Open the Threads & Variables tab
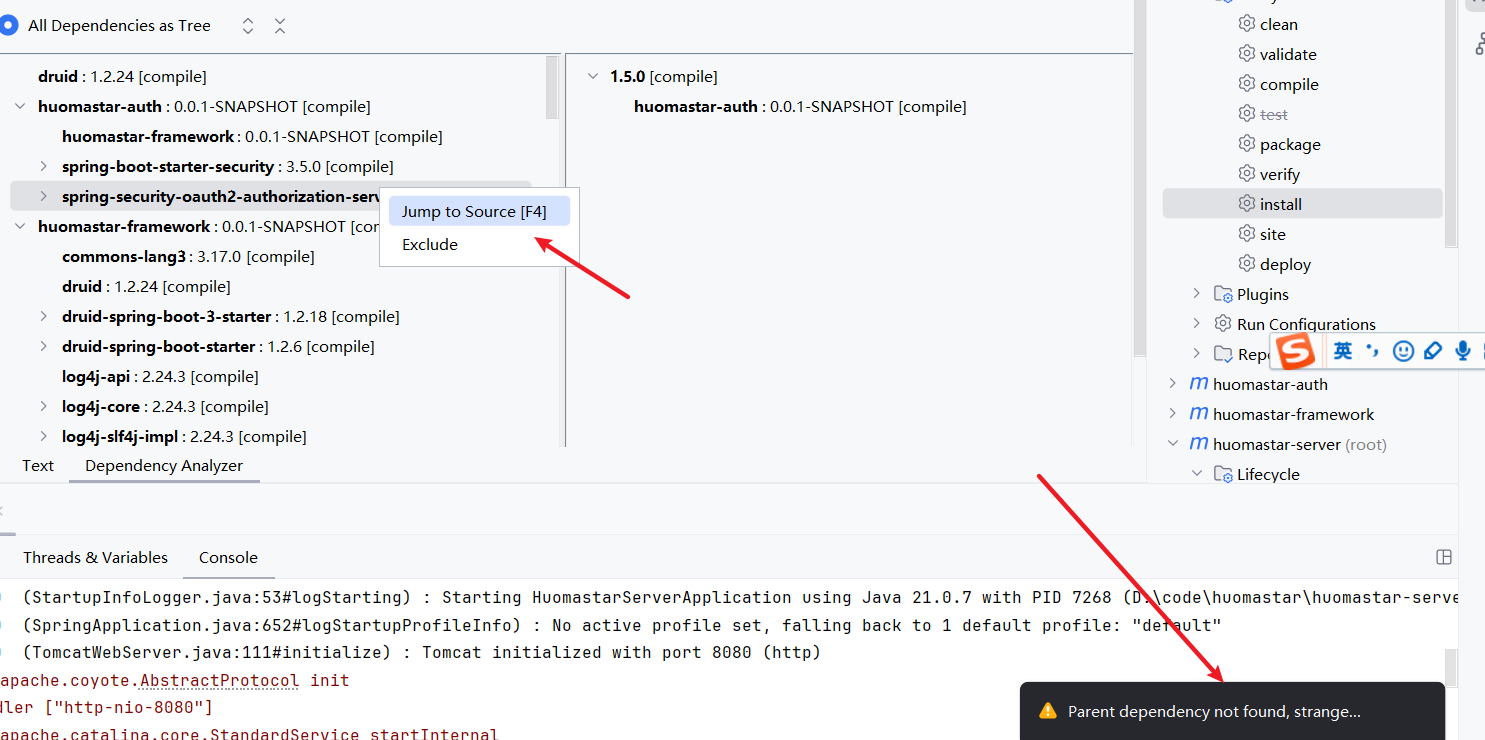The height and width of the screenshot is (740, 1485). (95, 557)
